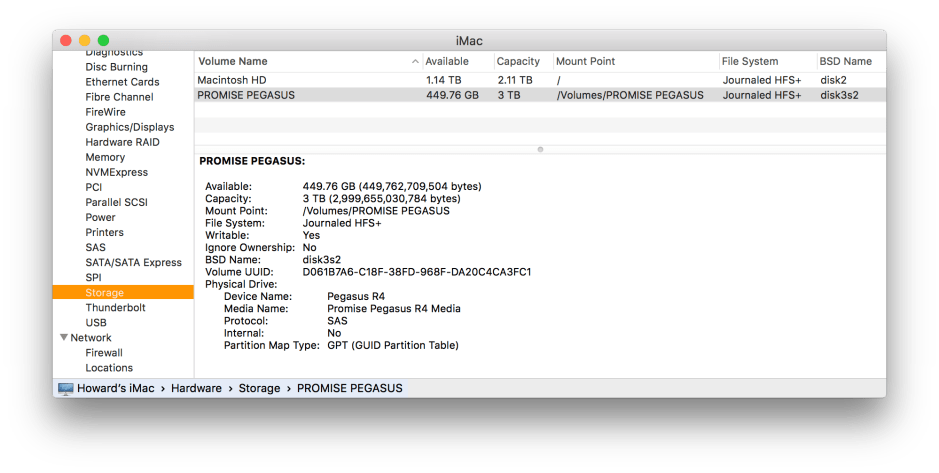The width and height of the screenshot is (939, 473).
Task: Open the Graphics/Displays hardware section
Action: pyautogui.click(x=129, y=127)
